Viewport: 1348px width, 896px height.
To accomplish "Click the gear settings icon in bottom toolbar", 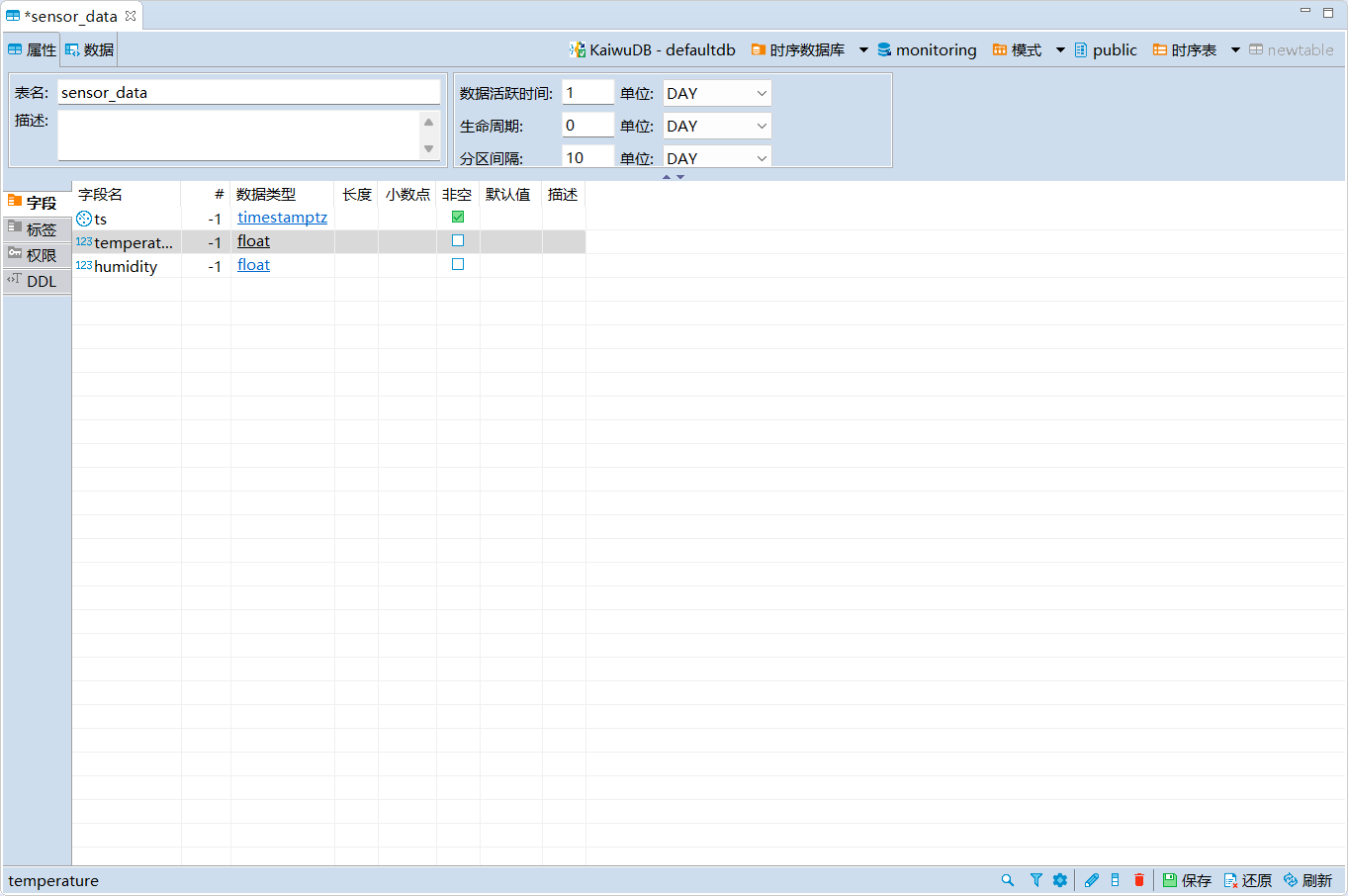I will (x=1060, y=880).
